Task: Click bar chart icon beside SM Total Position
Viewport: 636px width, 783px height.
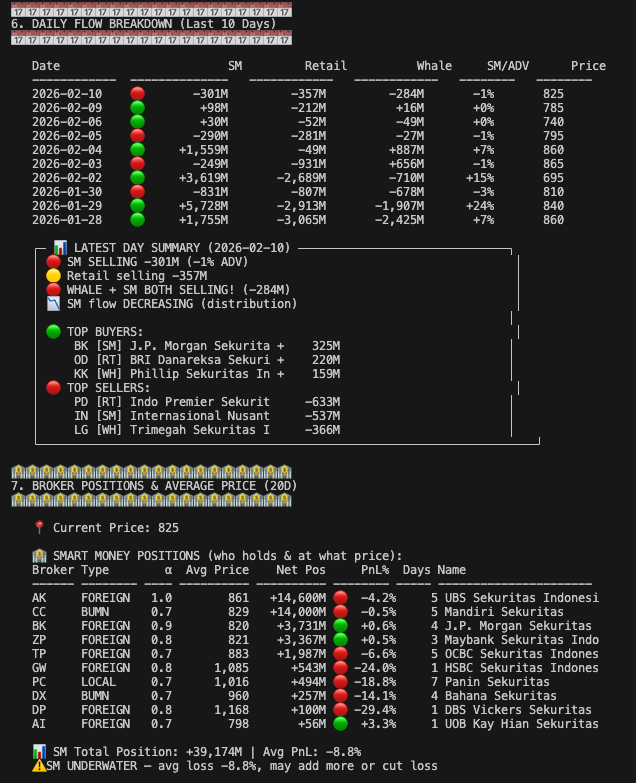Action: click(39, 752)
